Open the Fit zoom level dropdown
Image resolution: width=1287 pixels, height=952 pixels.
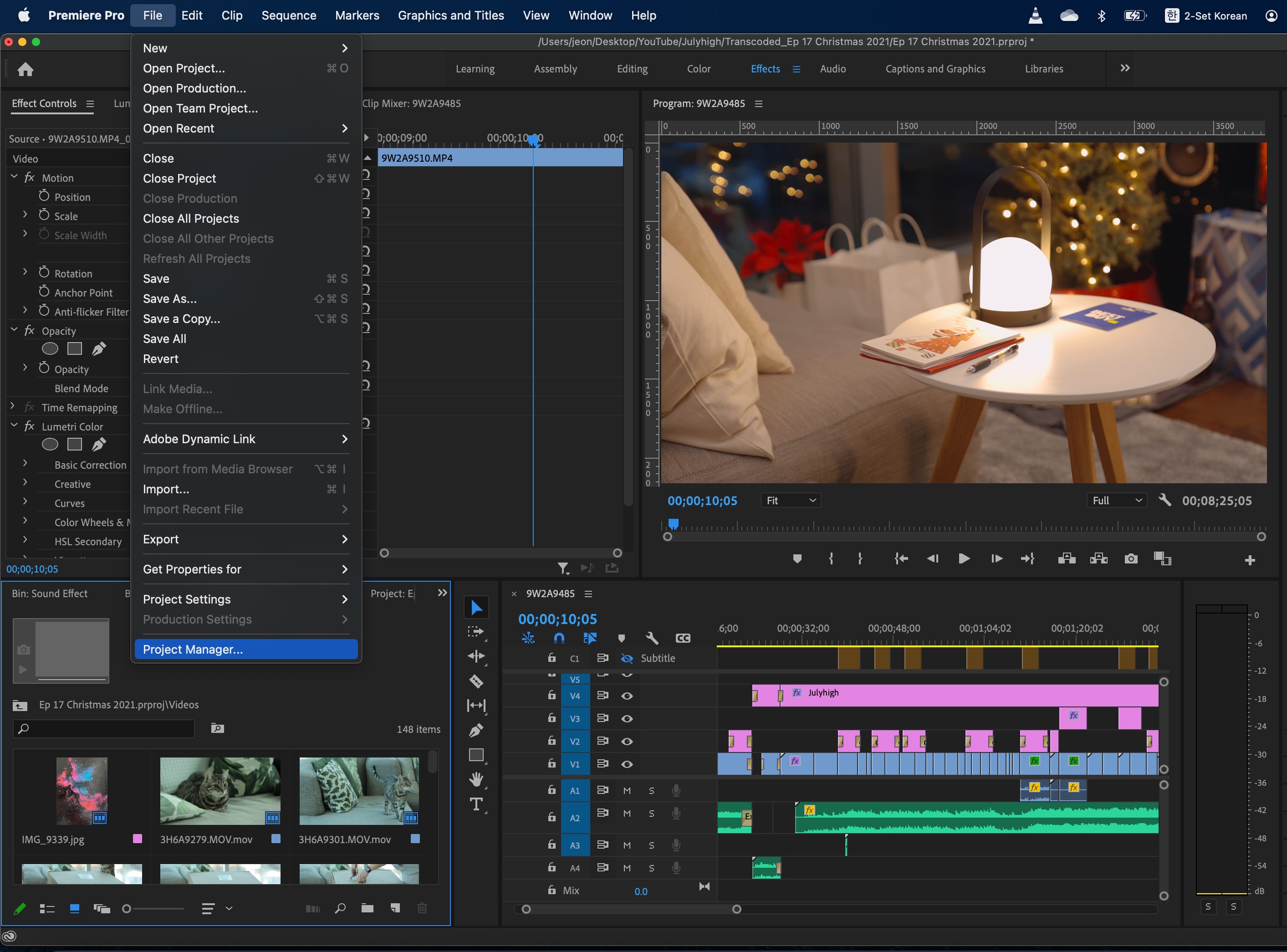[791, 500]
